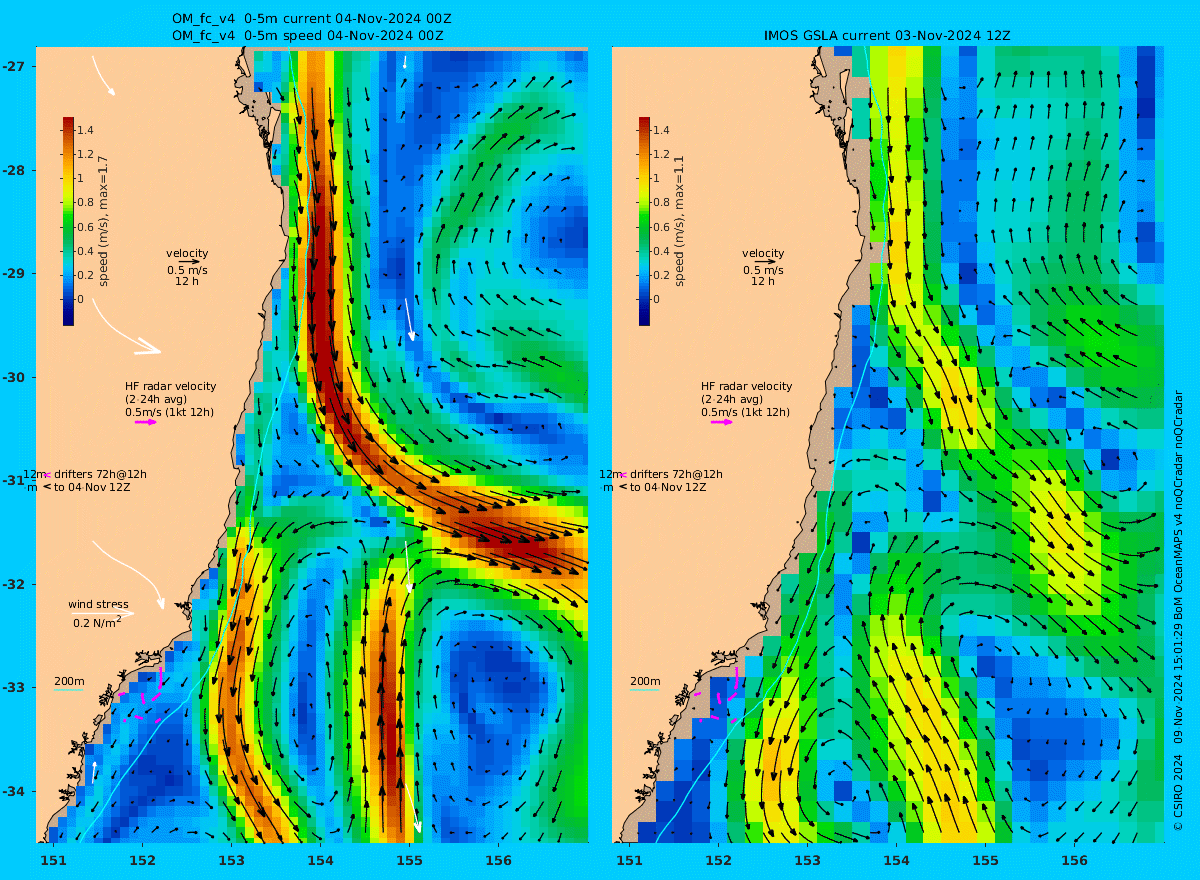Click the 200m contour line sample in left map
1200x880 pixels.
(x=68, y=690)
